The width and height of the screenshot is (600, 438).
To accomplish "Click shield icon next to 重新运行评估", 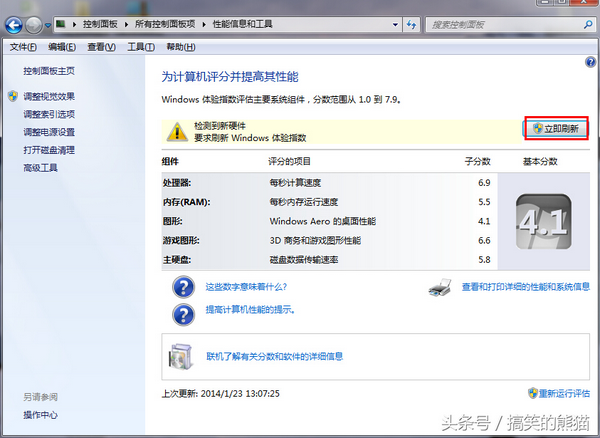I will [532, 393].
